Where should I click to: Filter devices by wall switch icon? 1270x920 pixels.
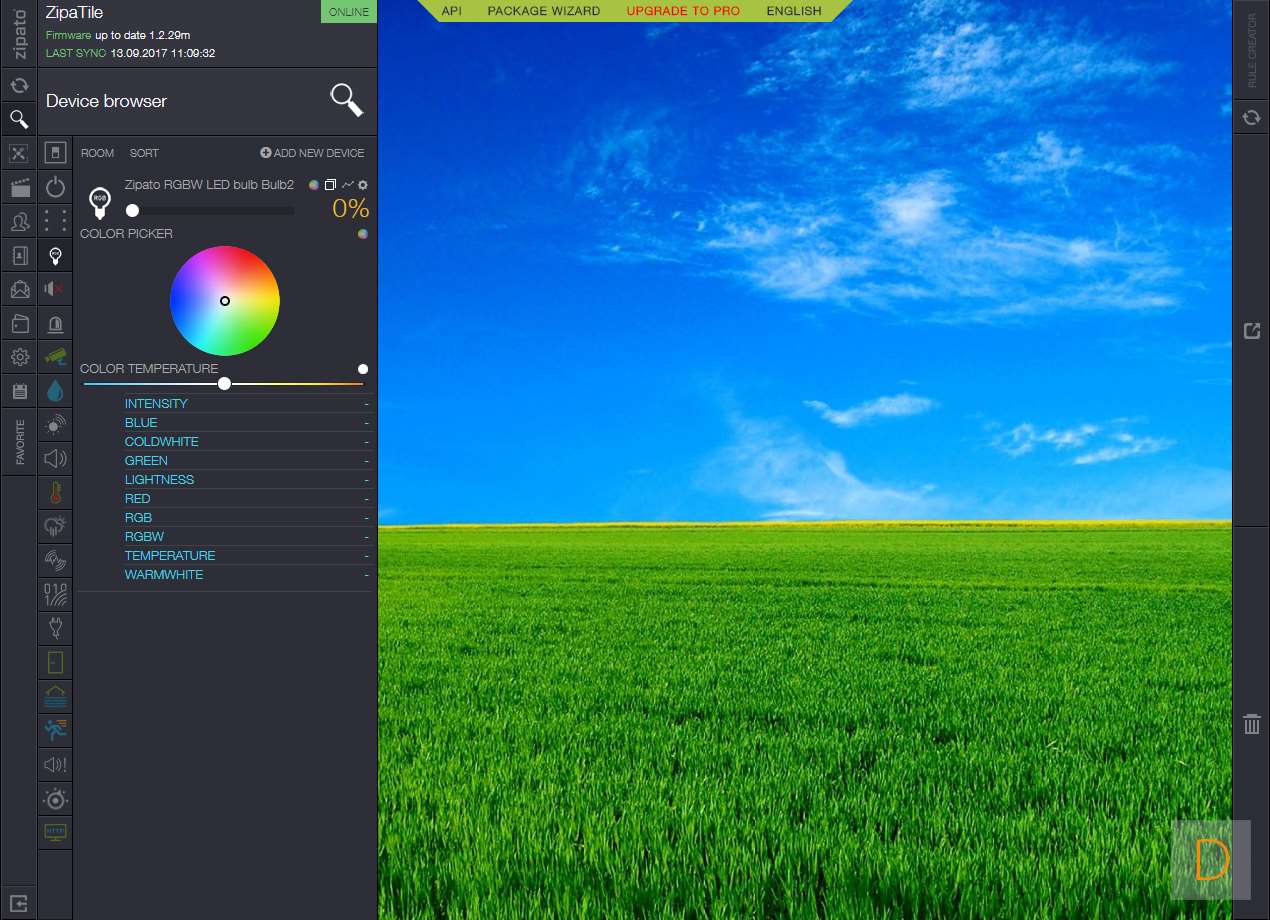55,153
